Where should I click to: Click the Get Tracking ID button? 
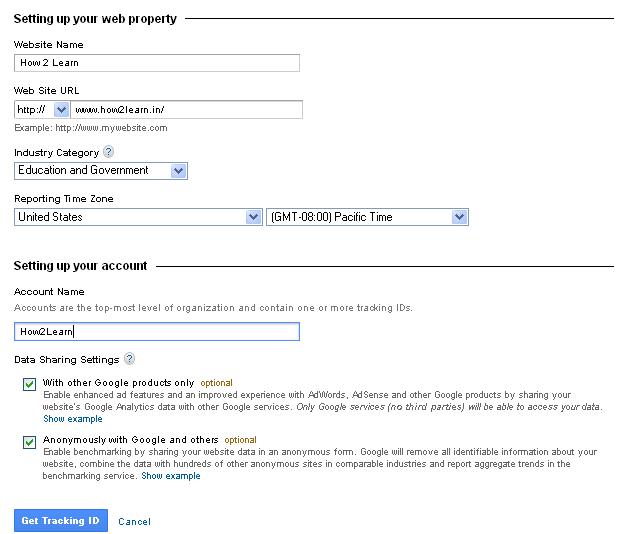tap(61, 520)
